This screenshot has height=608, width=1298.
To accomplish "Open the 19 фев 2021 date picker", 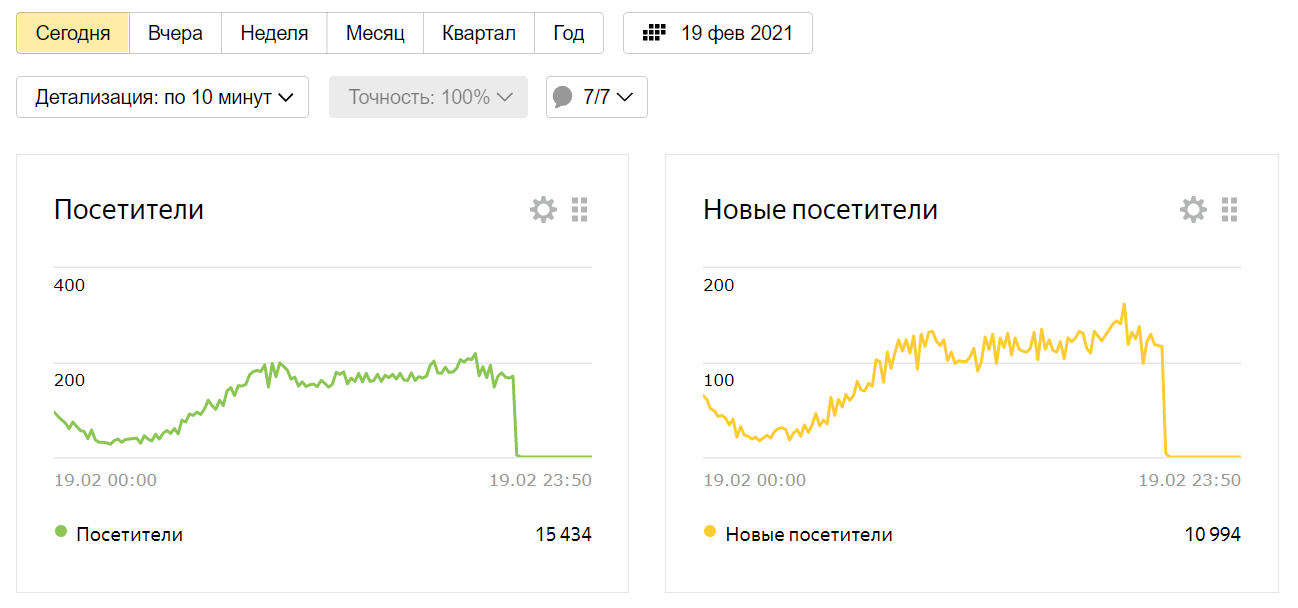I will [718, 33].
